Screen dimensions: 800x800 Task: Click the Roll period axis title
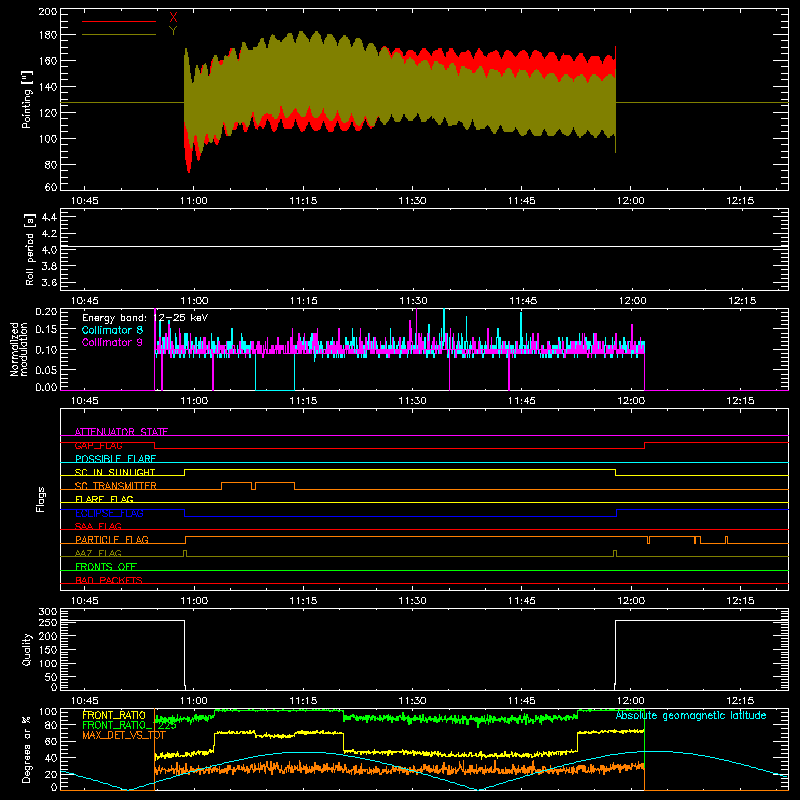30,249
